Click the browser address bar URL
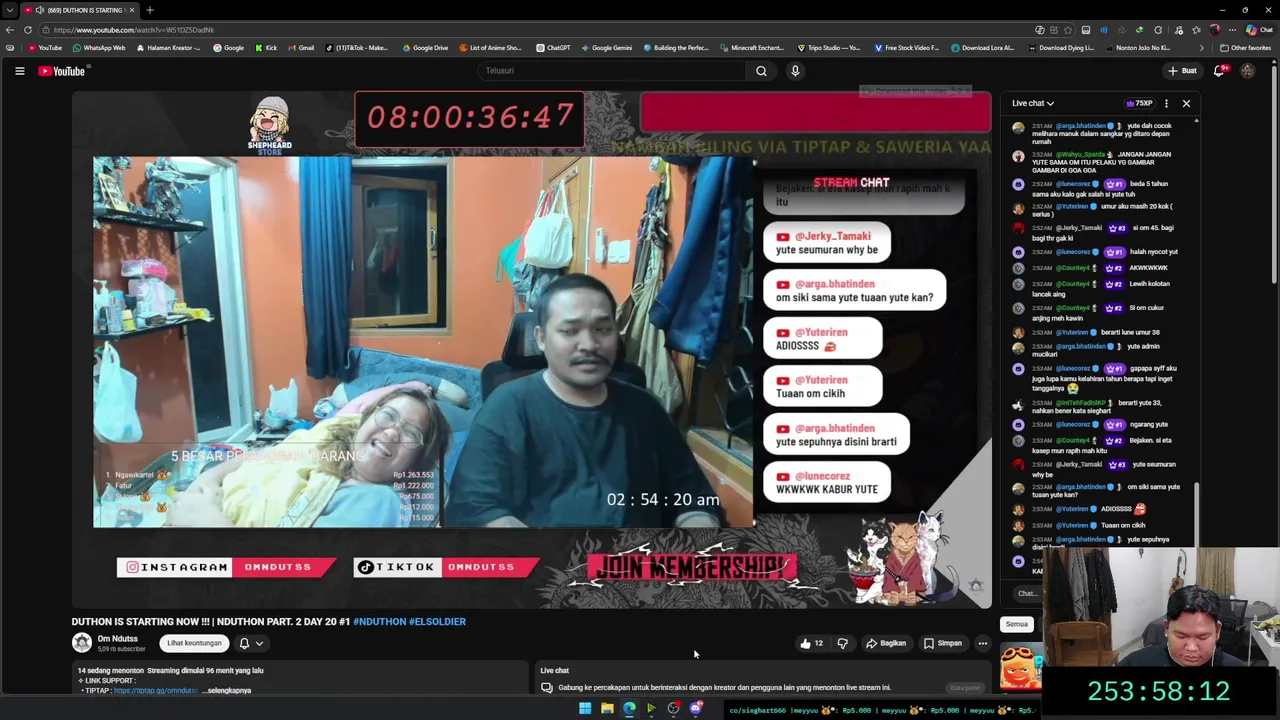This screenshot has width=1280, height=720. click(x=135, y=30)
